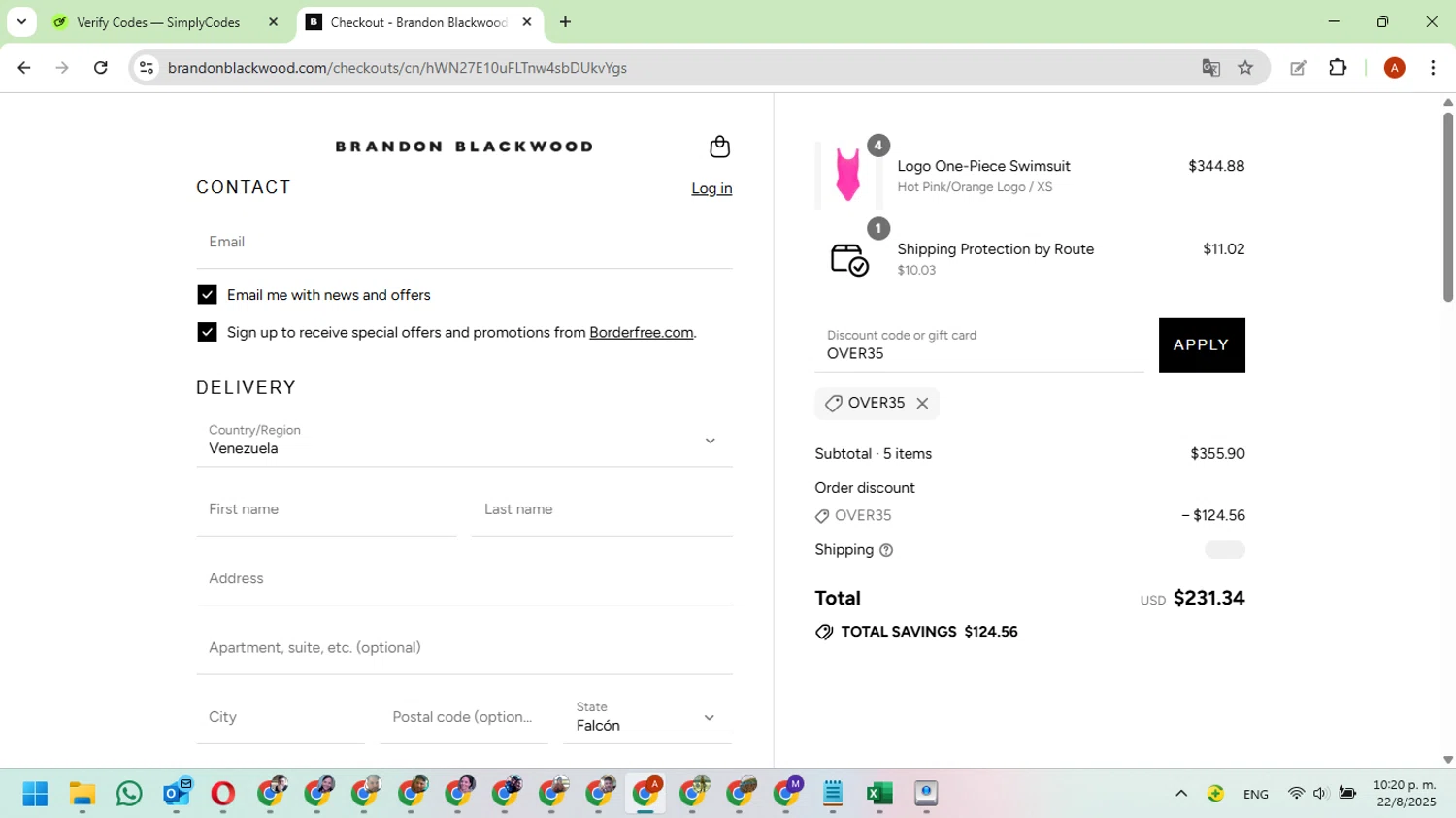Open the Borderfree.com link
Image resolution: width=1456 pixels, height=818 pixels.
tap(641, 332)
